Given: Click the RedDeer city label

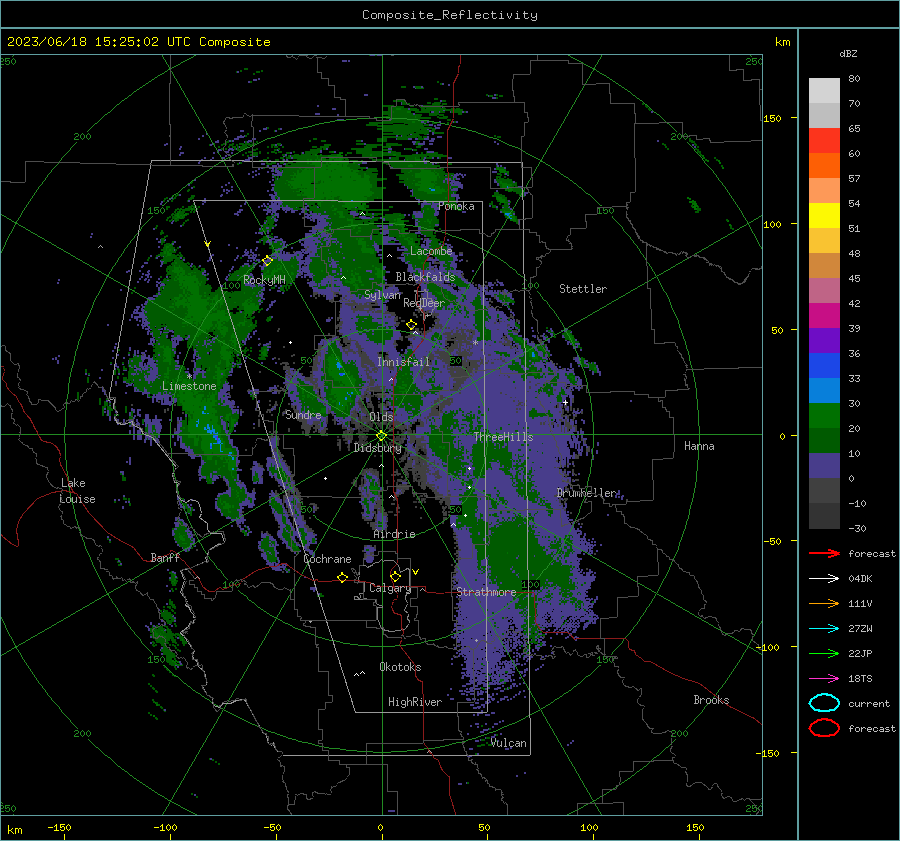Looking at the screenshot, I should (424, 303).
